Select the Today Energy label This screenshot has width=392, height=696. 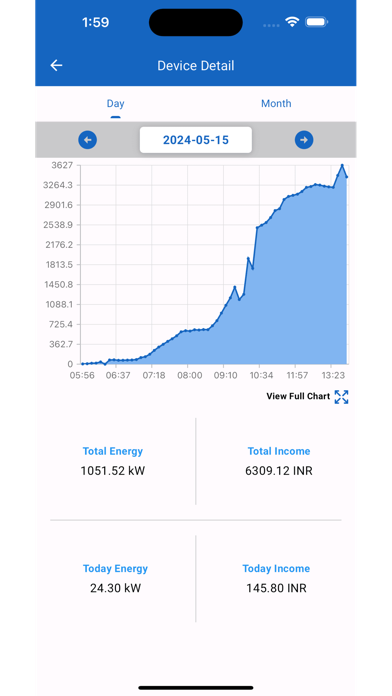(x=115, y=569)
